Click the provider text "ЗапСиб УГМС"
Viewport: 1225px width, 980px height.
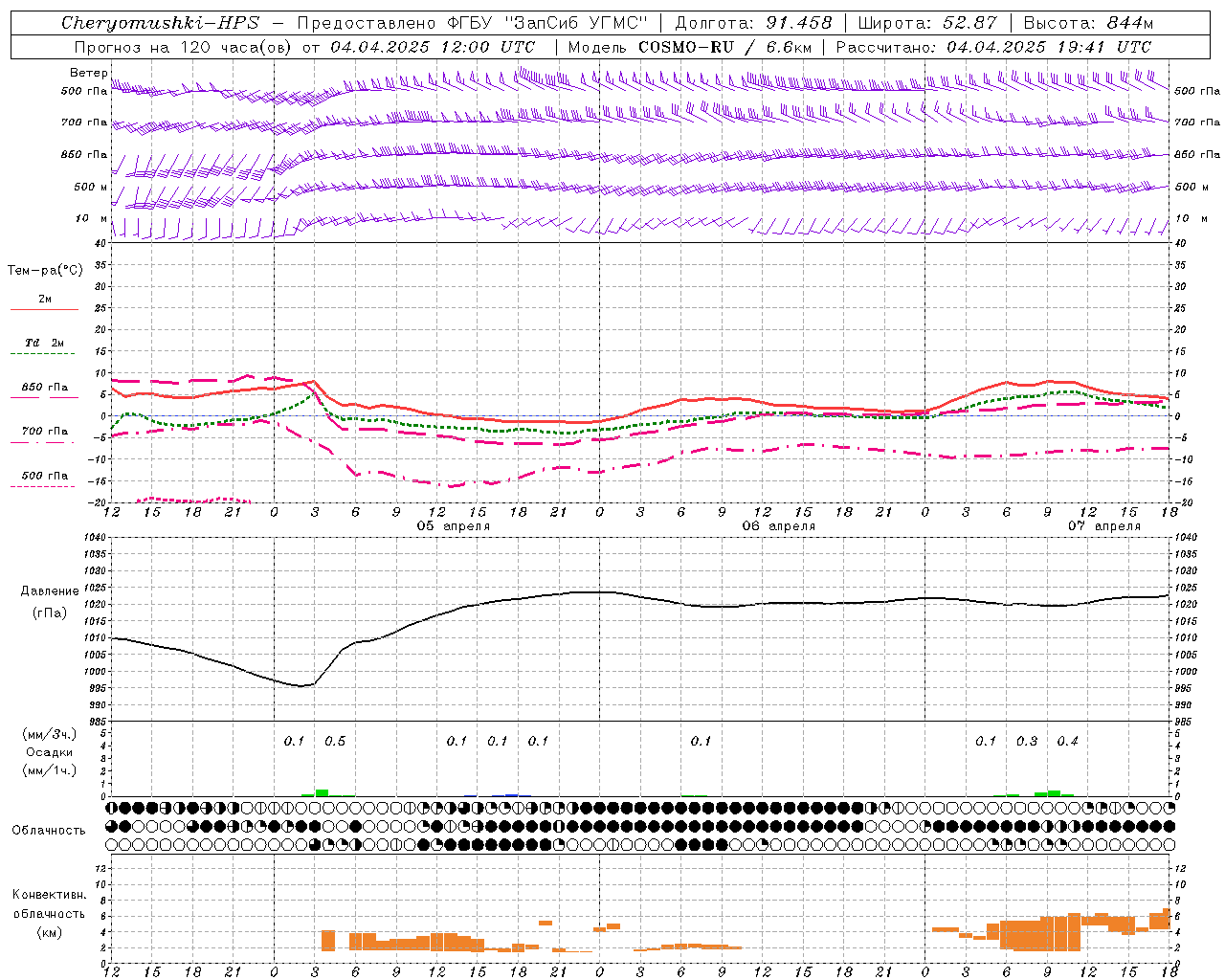(x=575, y=23)
